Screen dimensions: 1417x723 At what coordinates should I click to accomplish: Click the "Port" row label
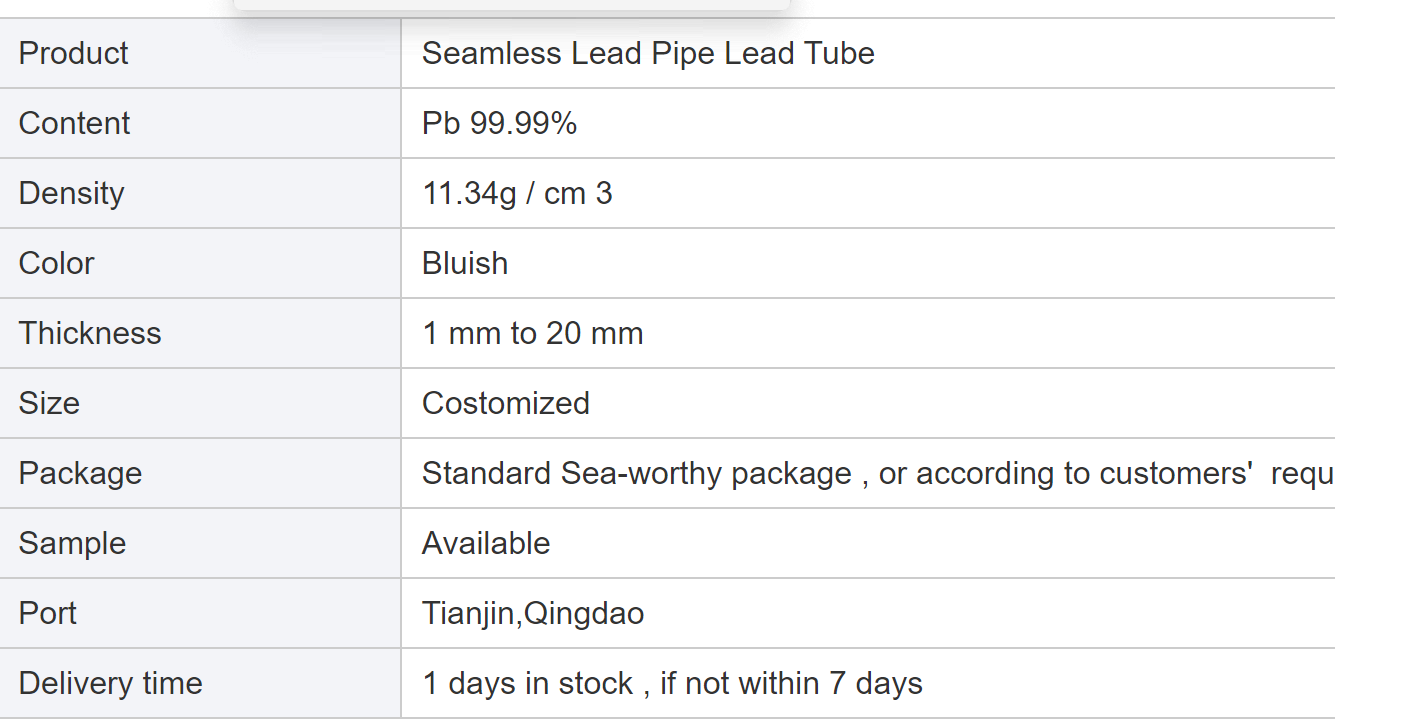click(x=47, y=613)
